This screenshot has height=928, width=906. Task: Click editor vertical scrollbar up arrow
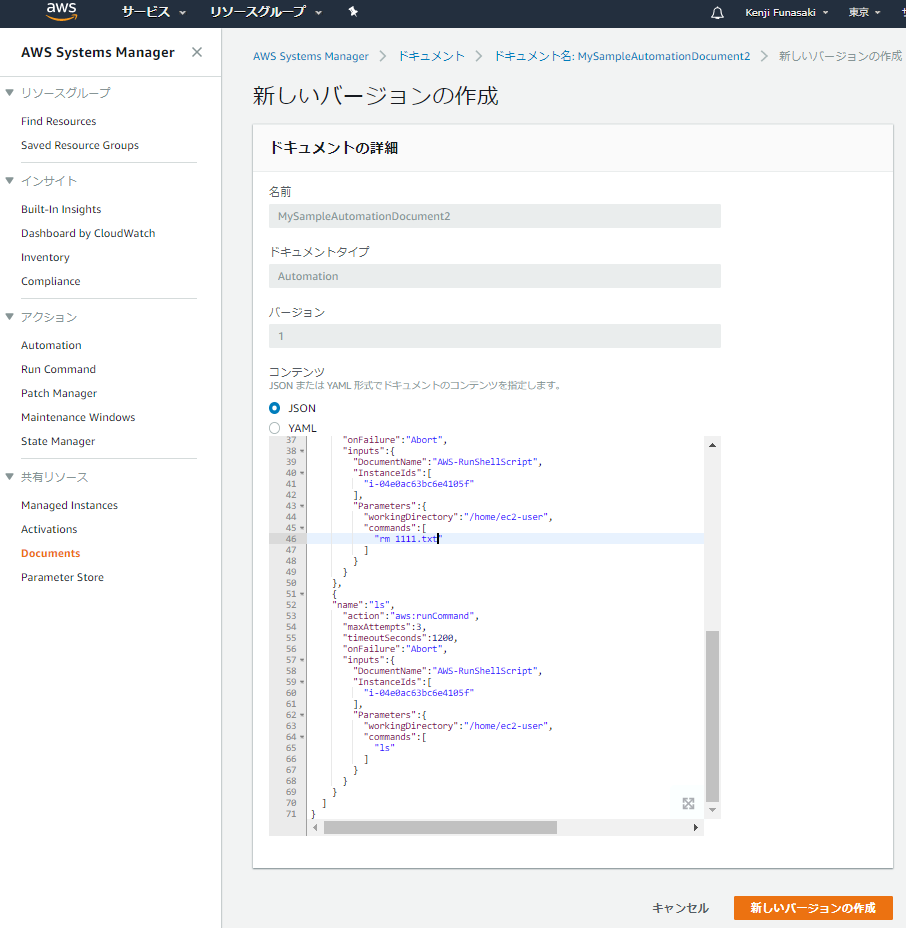(x=712, y=445)
